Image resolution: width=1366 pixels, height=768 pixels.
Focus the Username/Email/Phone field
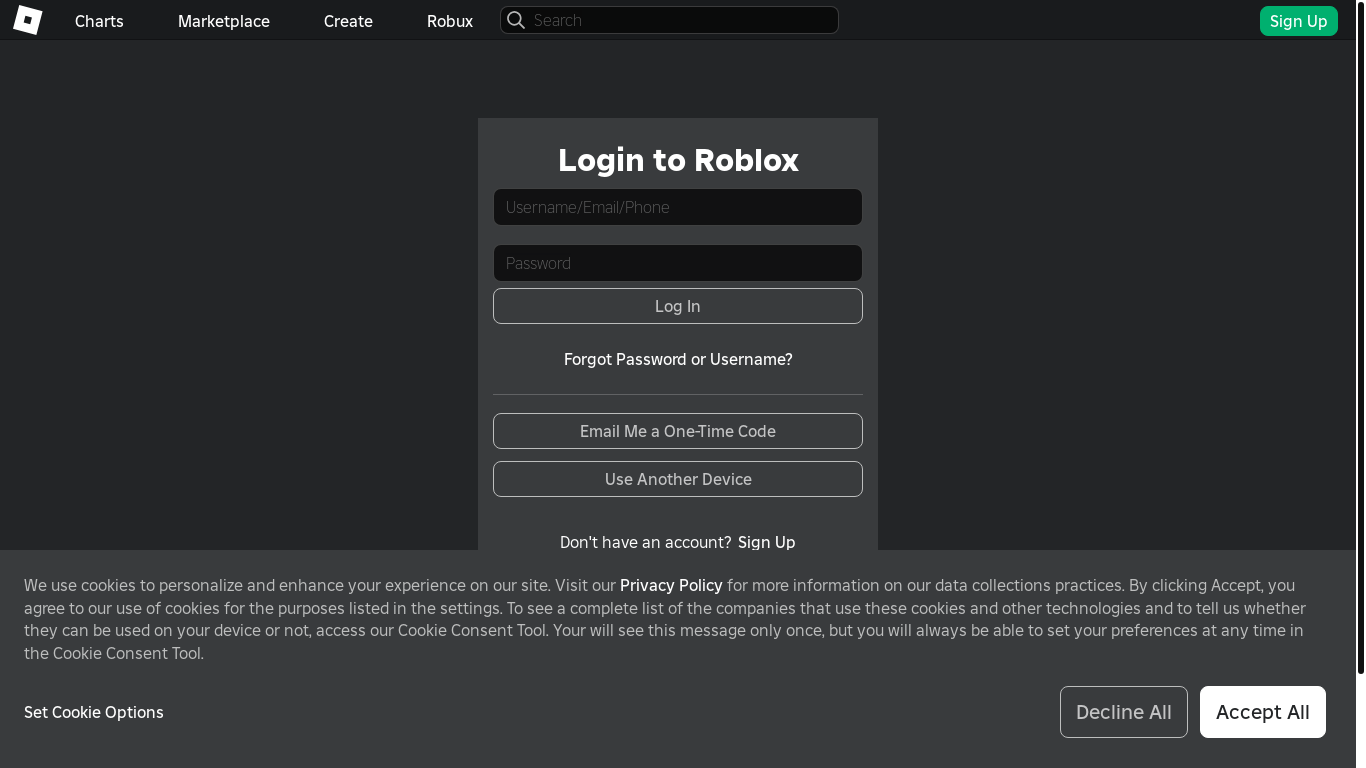[678, 207]
